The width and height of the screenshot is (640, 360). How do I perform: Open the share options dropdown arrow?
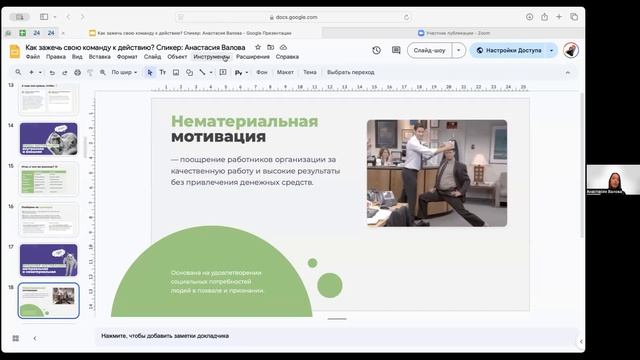pos(551,50)
